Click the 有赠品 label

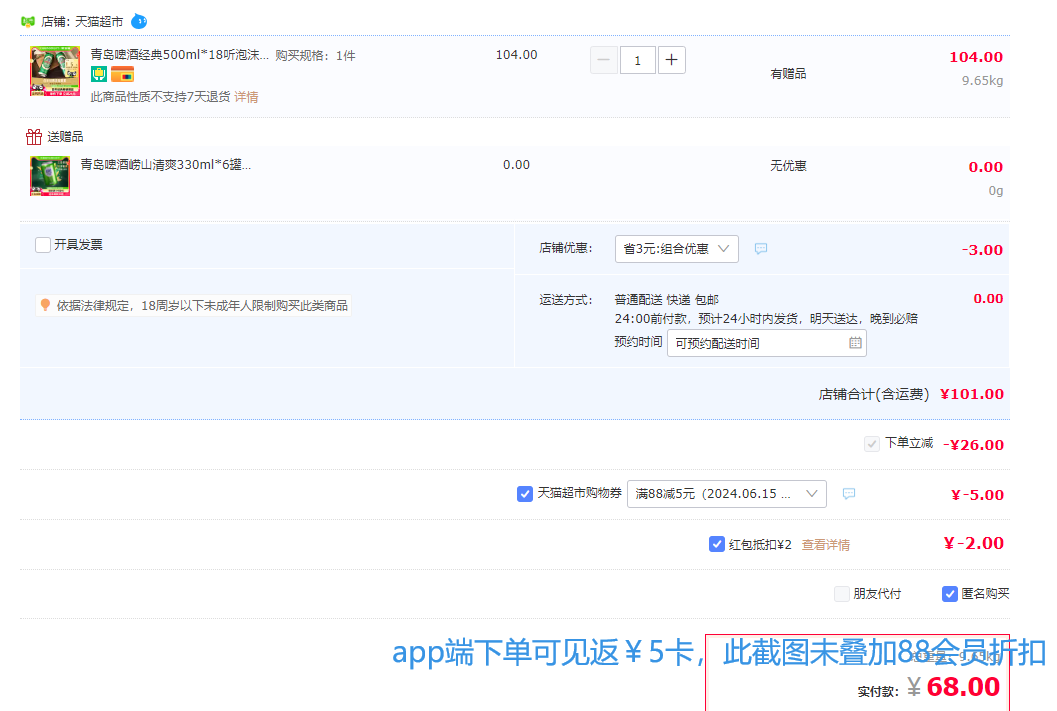coord(788,73)
